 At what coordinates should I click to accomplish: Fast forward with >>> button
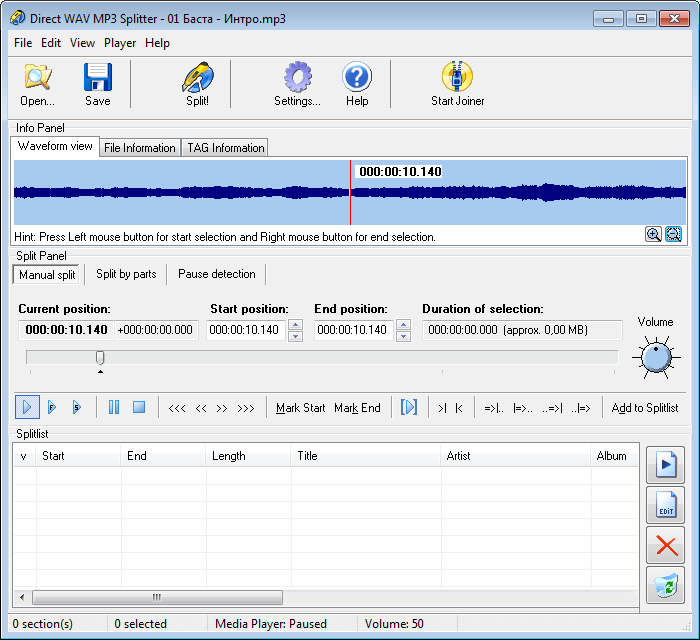point(246,408)
